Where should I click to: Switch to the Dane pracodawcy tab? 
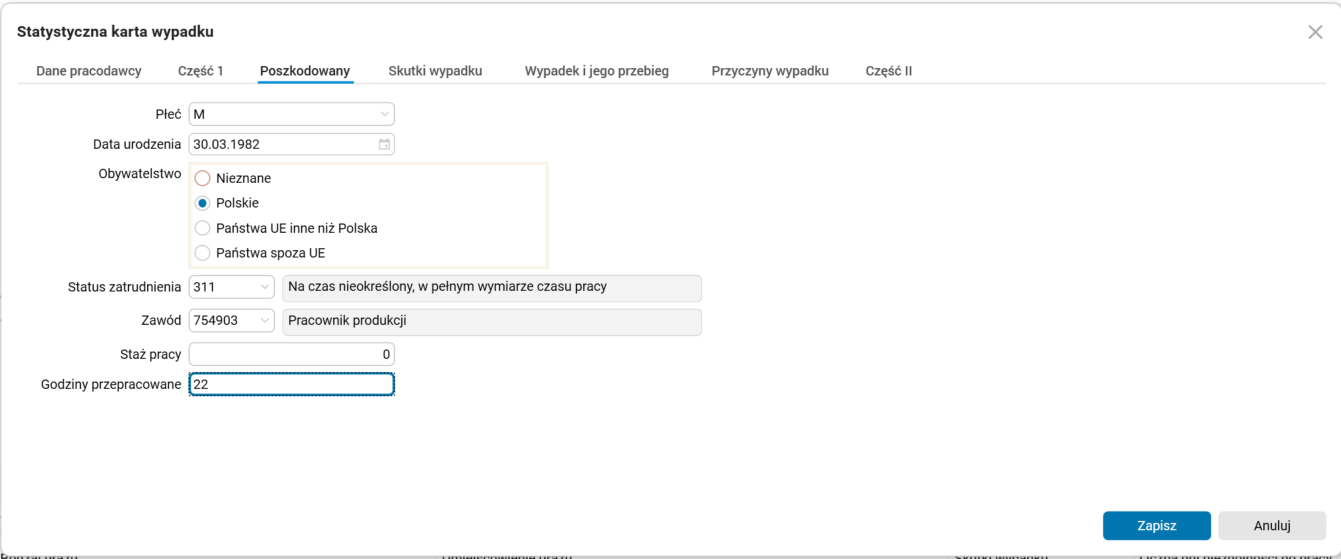point(89,71)
